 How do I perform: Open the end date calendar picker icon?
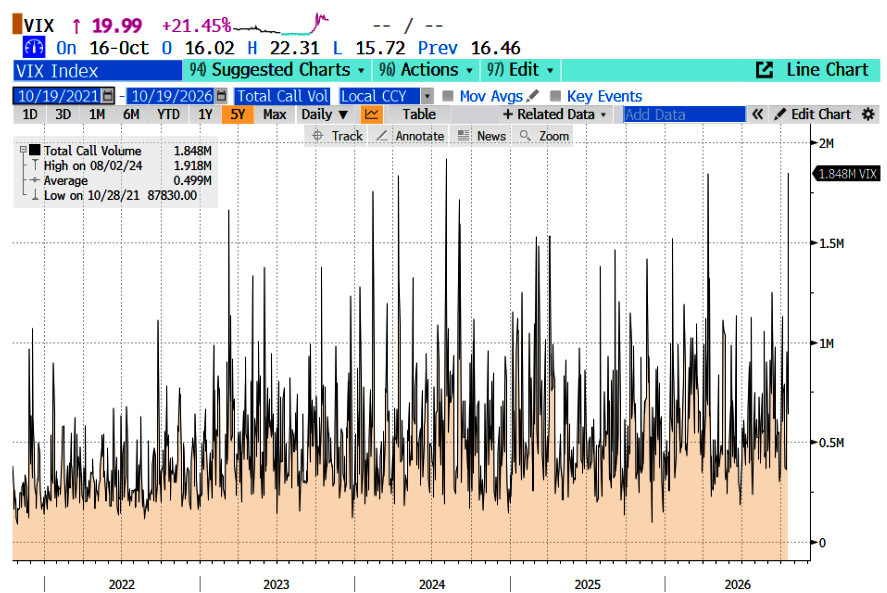[222, 96]
